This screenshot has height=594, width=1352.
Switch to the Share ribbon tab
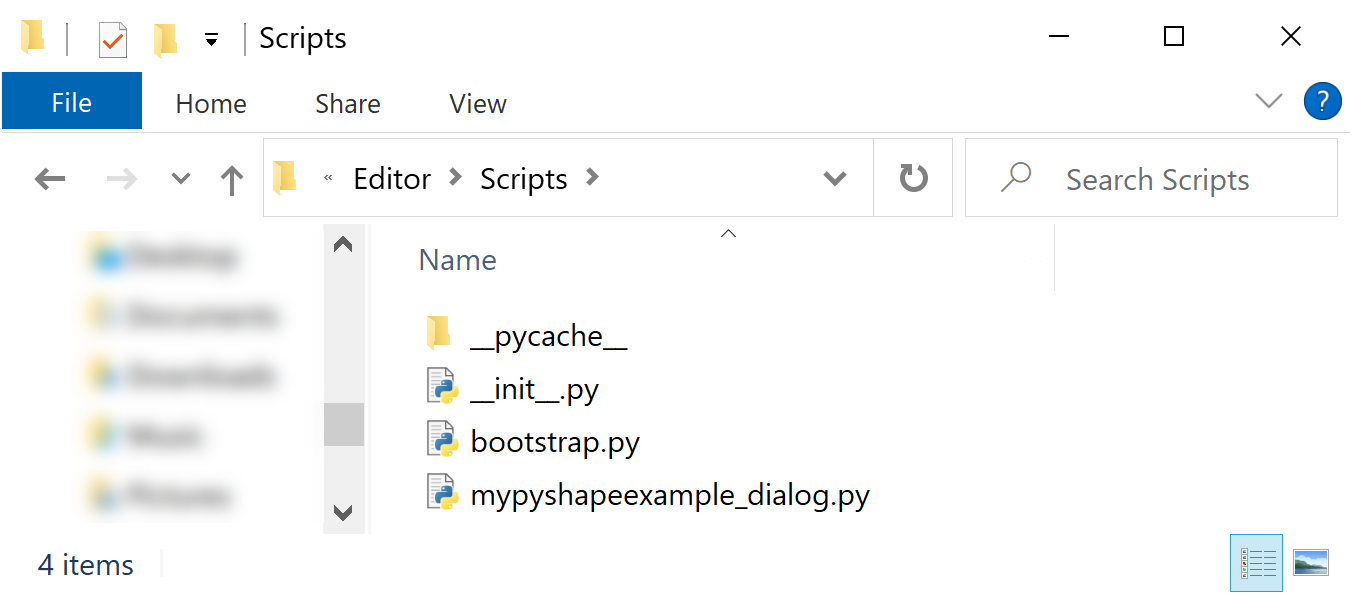click(347, 103)
